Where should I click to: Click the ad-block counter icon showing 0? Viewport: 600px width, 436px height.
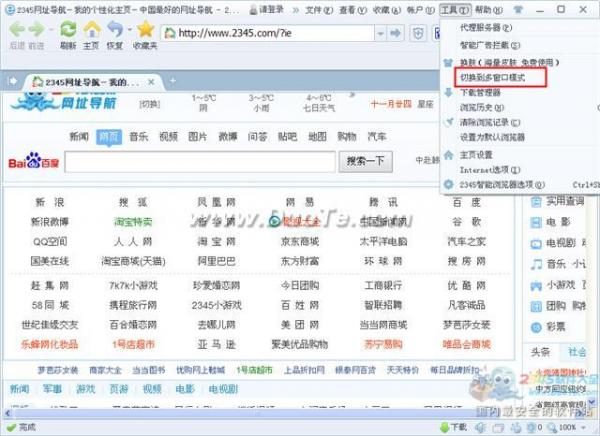point(531,427)
